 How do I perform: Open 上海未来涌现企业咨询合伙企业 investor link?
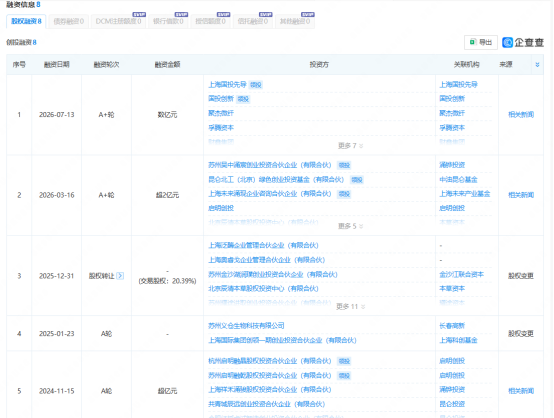pos(270,194)
